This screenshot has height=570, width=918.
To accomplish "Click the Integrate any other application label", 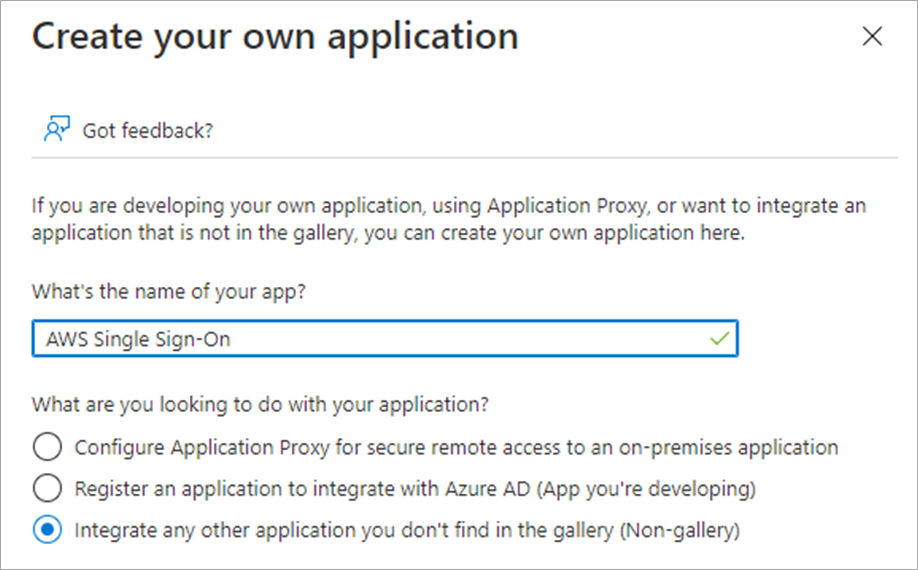I will pos(407,530).
